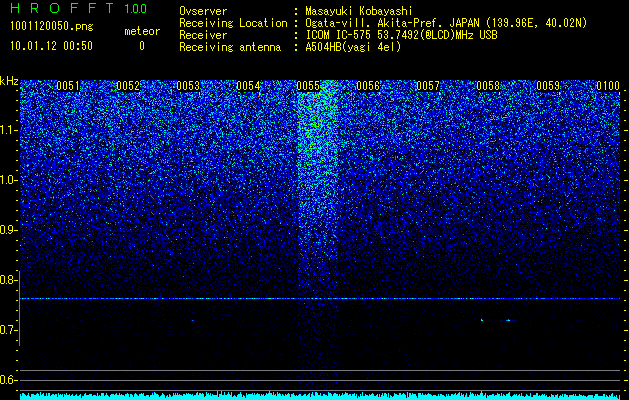629x400 pixels.
Task: Click the kHz axis unit label
Action: coord(9,81)
